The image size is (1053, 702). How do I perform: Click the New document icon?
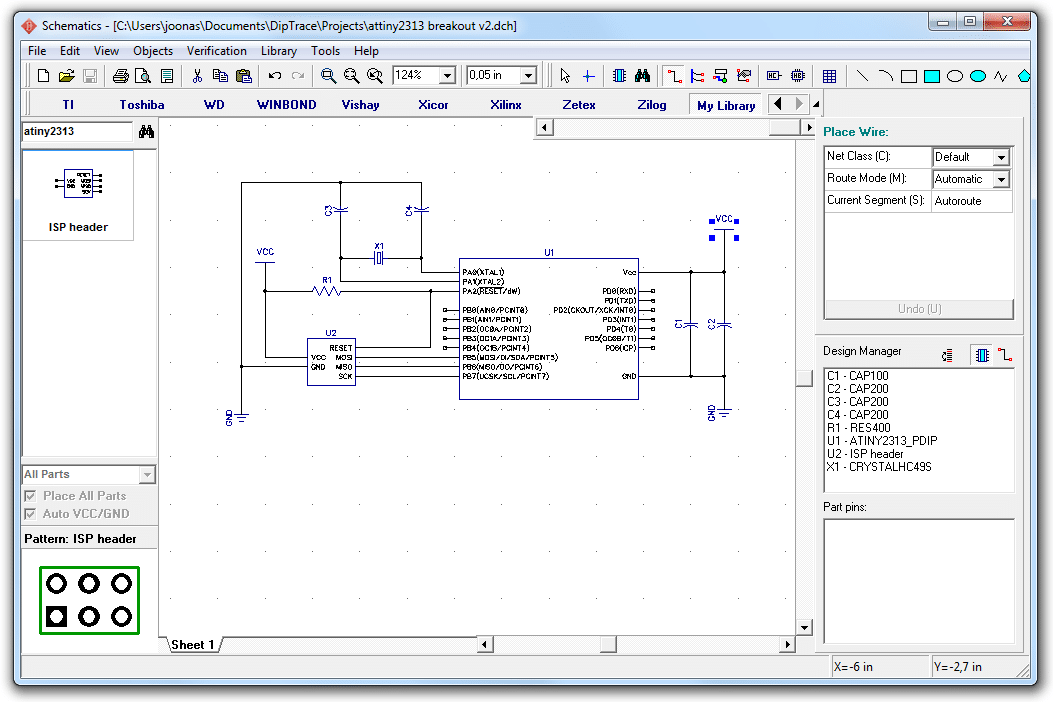43,76
